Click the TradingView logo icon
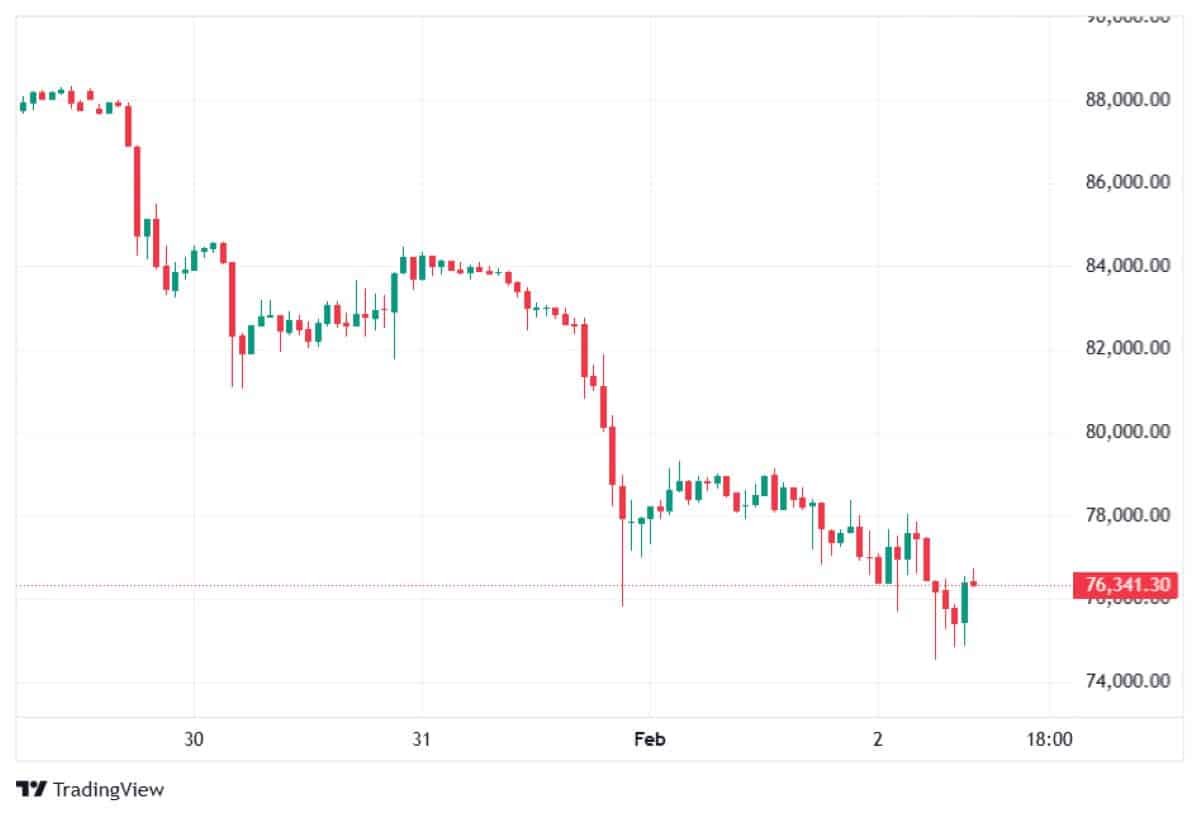This screenshot has height=817, width=1200. coord(31,789)
